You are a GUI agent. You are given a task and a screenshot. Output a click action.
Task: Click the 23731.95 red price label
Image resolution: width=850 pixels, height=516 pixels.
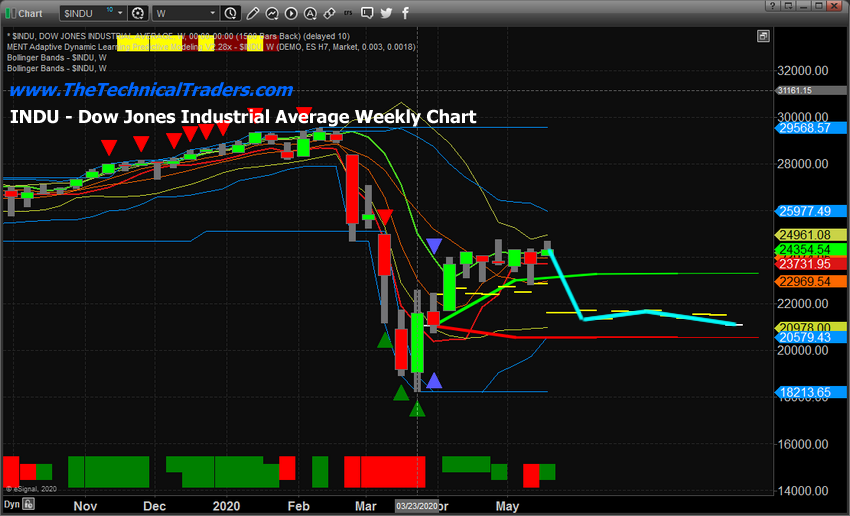(810, 264)
